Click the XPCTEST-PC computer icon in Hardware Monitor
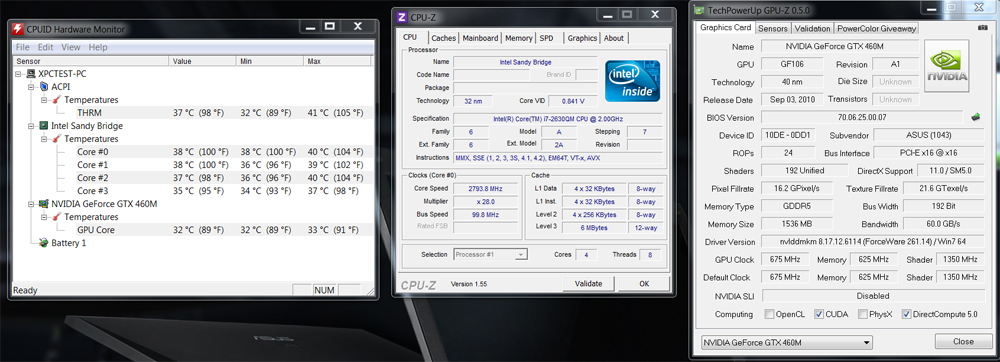This screenshot has height=362, width=1000. (x=31, y=74)
